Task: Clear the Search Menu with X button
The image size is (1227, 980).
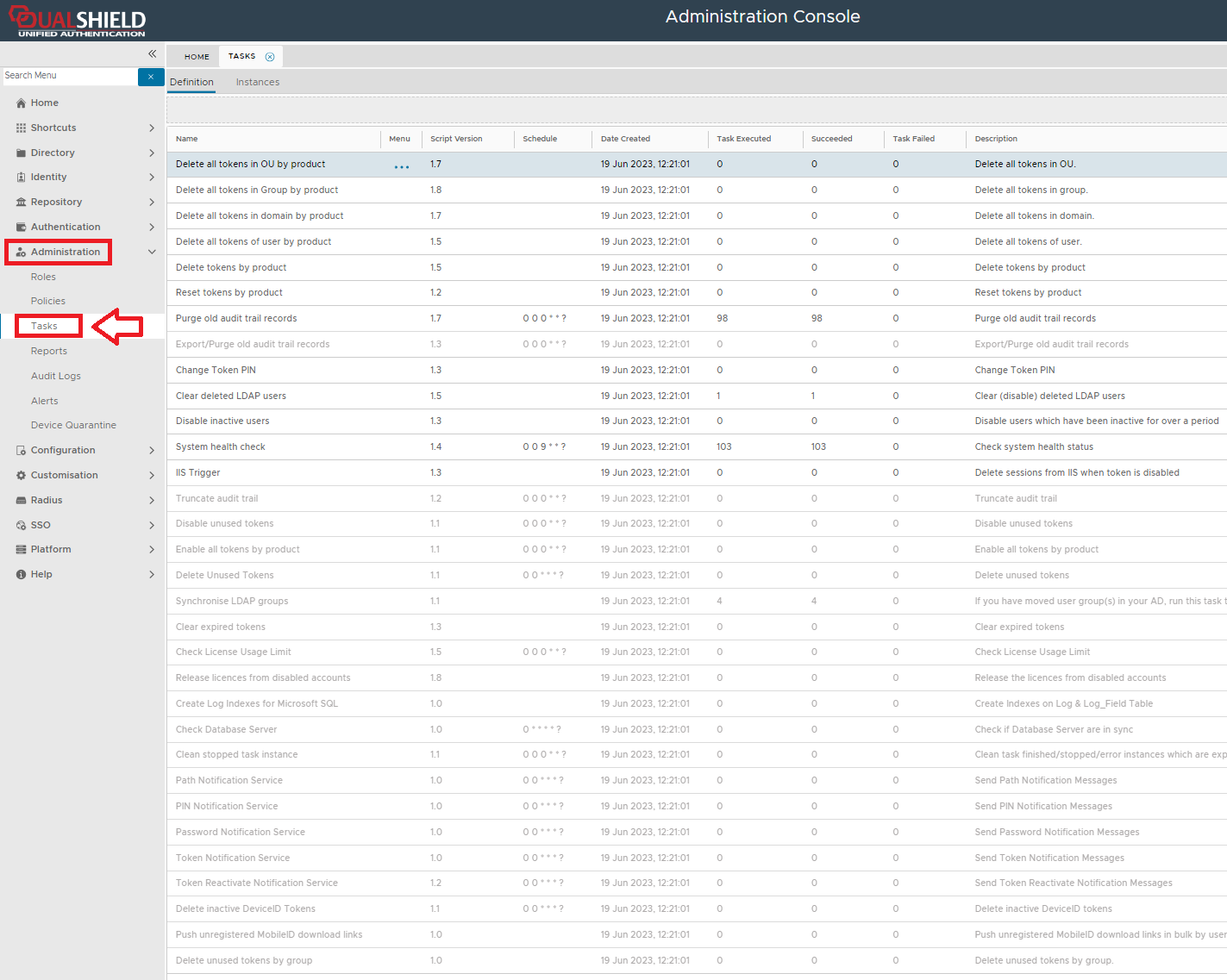Action: [150, 77]
